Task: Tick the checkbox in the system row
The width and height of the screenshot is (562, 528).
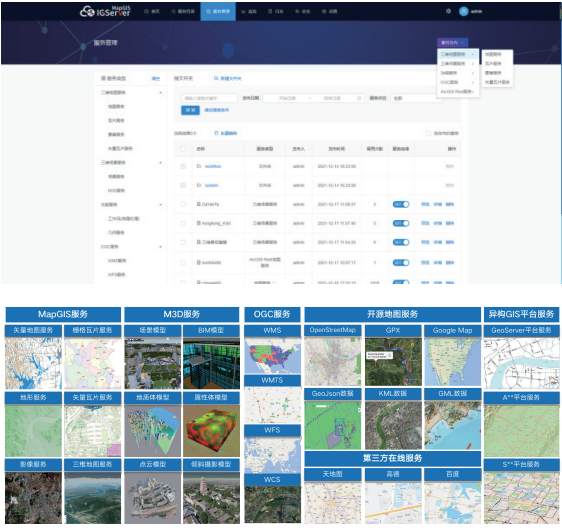Action: tap(183, 185)
